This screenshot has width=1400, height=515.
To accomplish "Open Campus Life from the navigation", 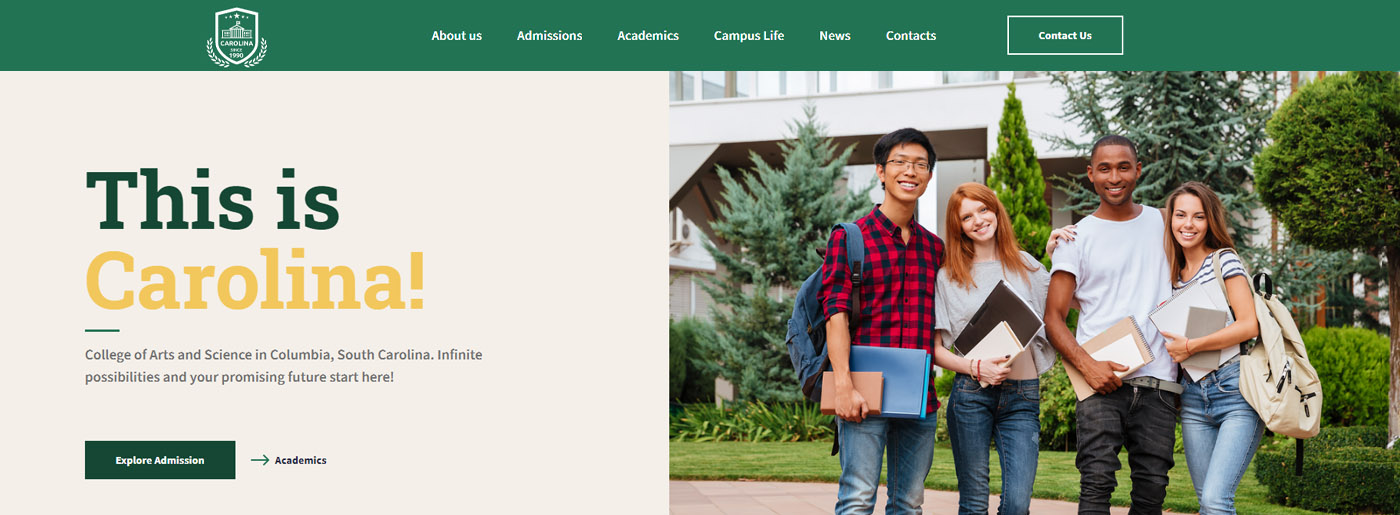I will click(748, 36).
